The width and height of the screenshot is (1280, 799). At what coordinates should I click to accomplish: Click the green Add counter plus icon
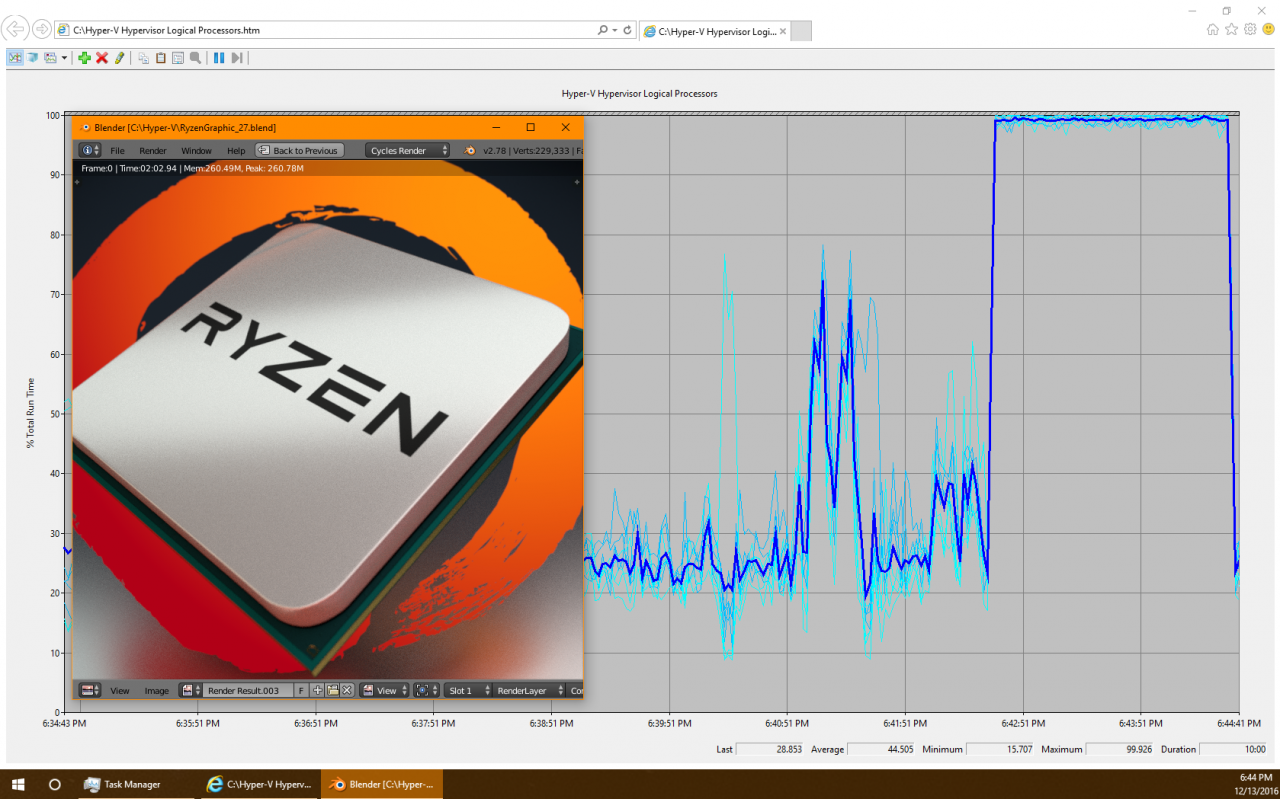click(84, 58)
